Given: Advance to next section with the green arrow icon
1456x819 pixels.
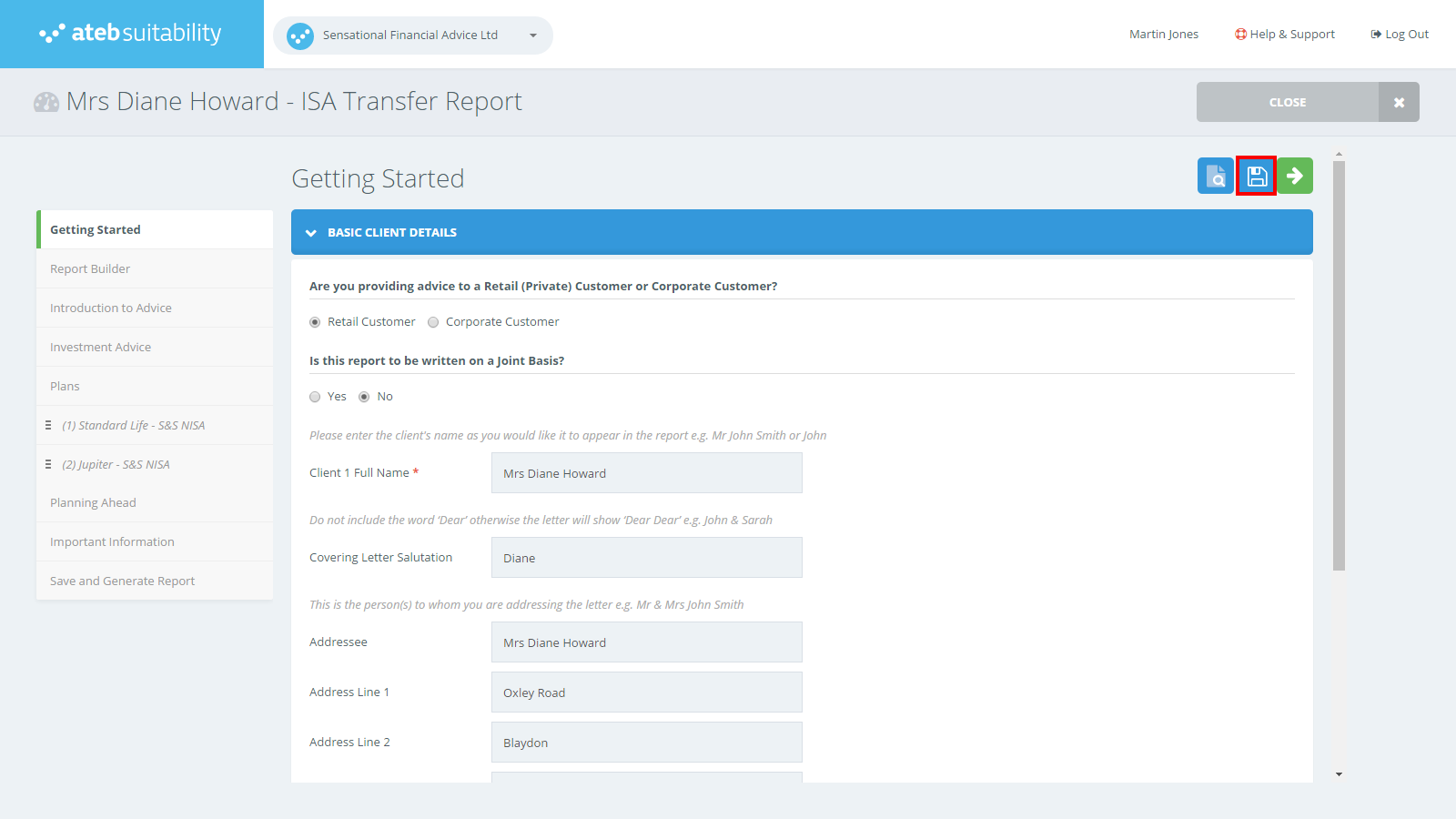Looking at the screenshot, I should point(1296,176).
